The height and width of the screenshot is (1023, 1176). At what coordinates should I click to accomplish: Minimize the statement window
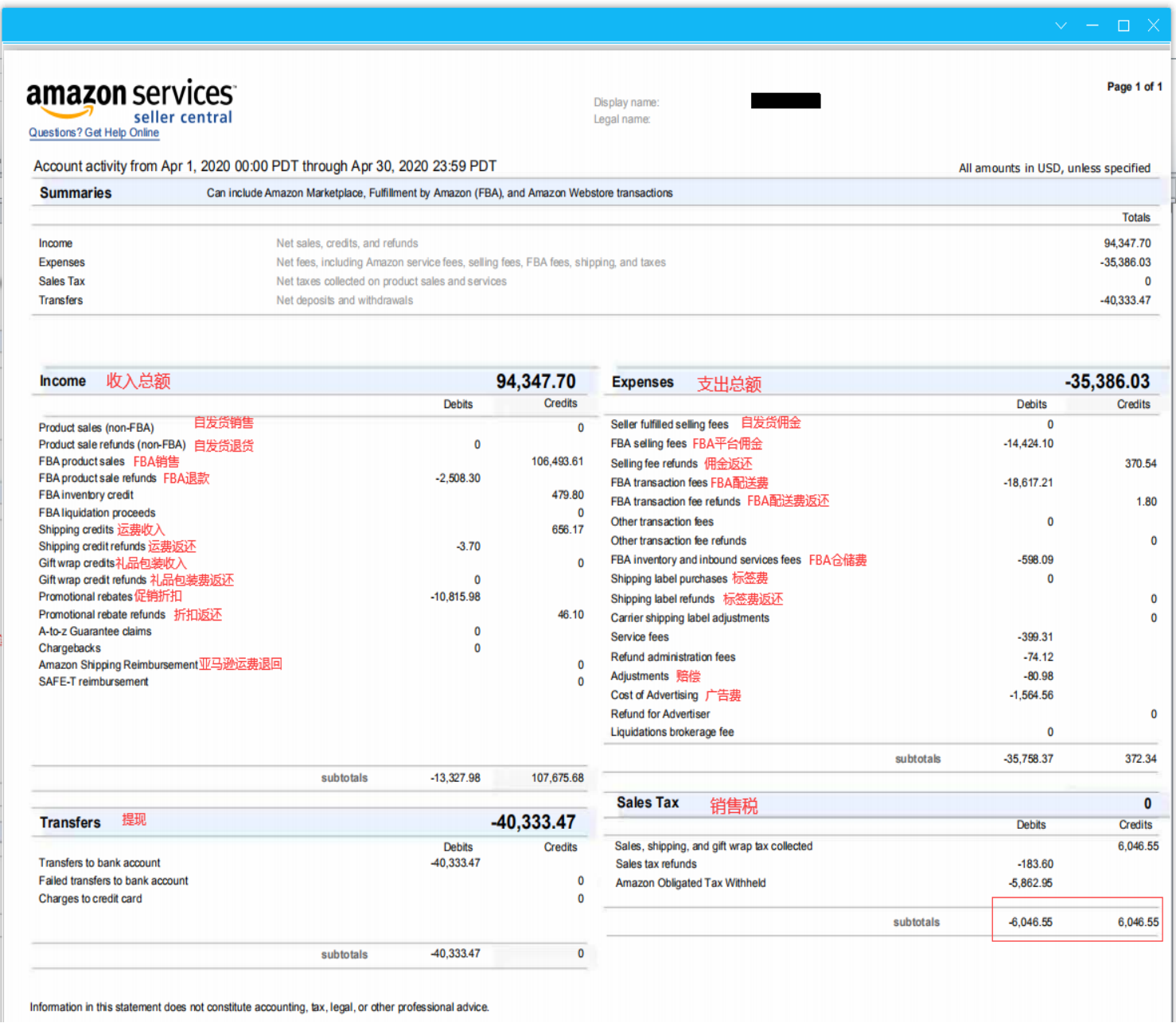coord(1092,25)
